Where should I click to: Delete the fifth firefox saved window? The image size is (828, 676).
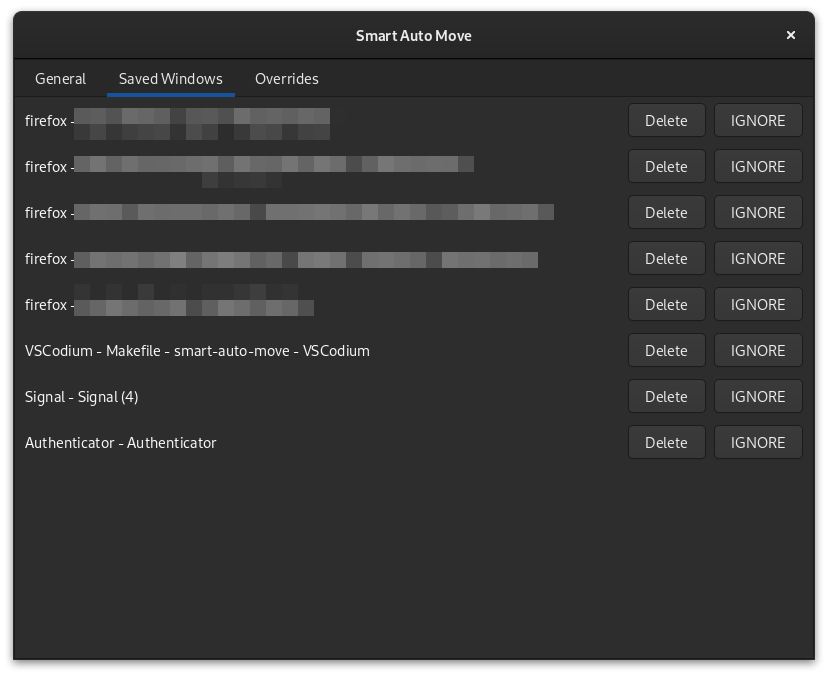[x=666, y=304]
